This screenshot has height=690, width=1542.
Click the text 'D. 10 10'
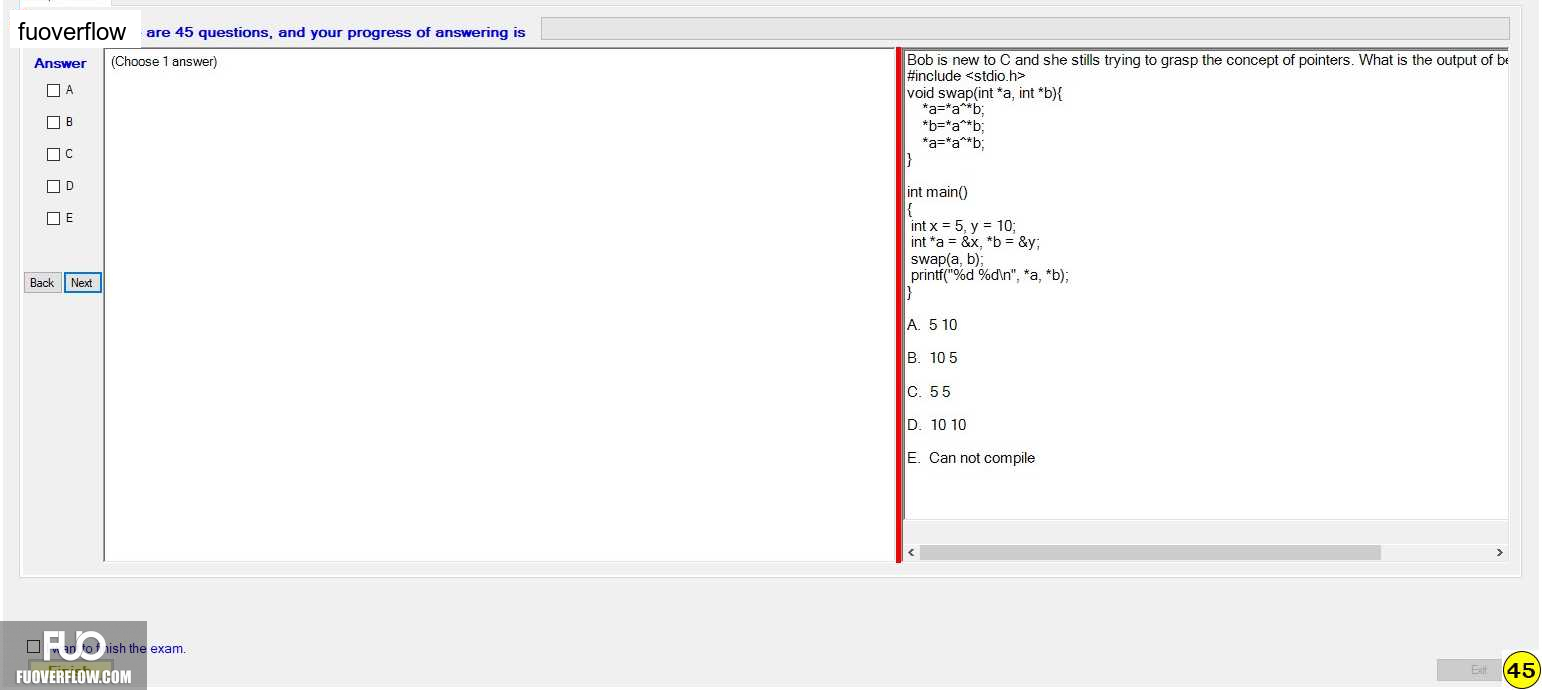(937, 425)
